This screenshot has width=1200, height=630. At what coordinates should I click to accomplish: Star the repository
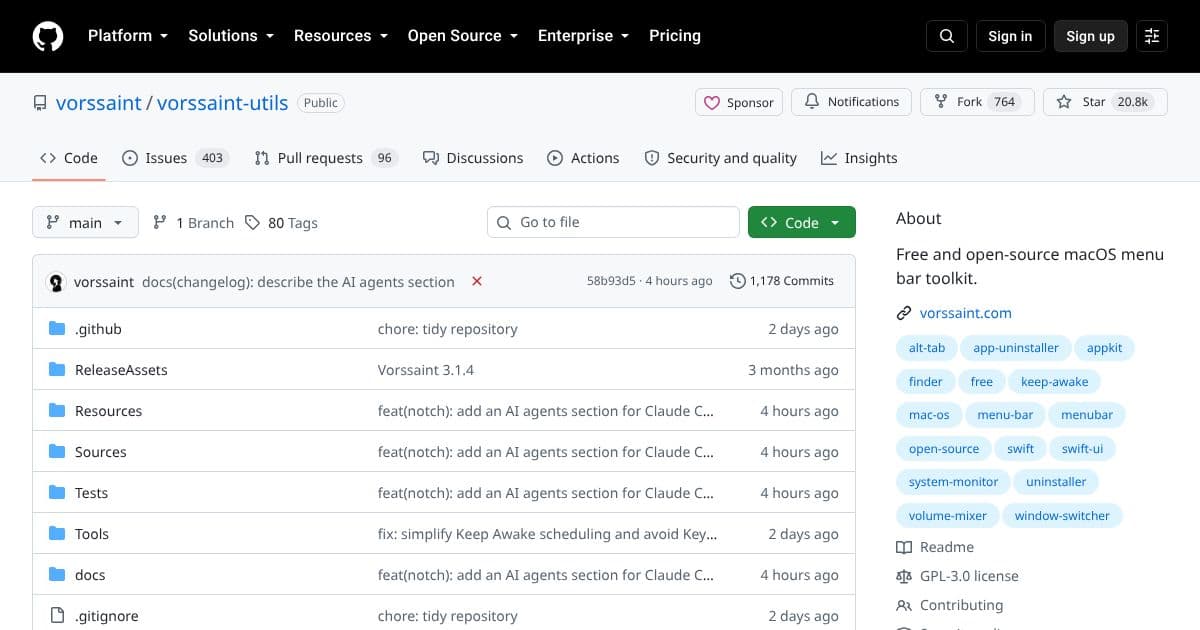pos(1105,102)
